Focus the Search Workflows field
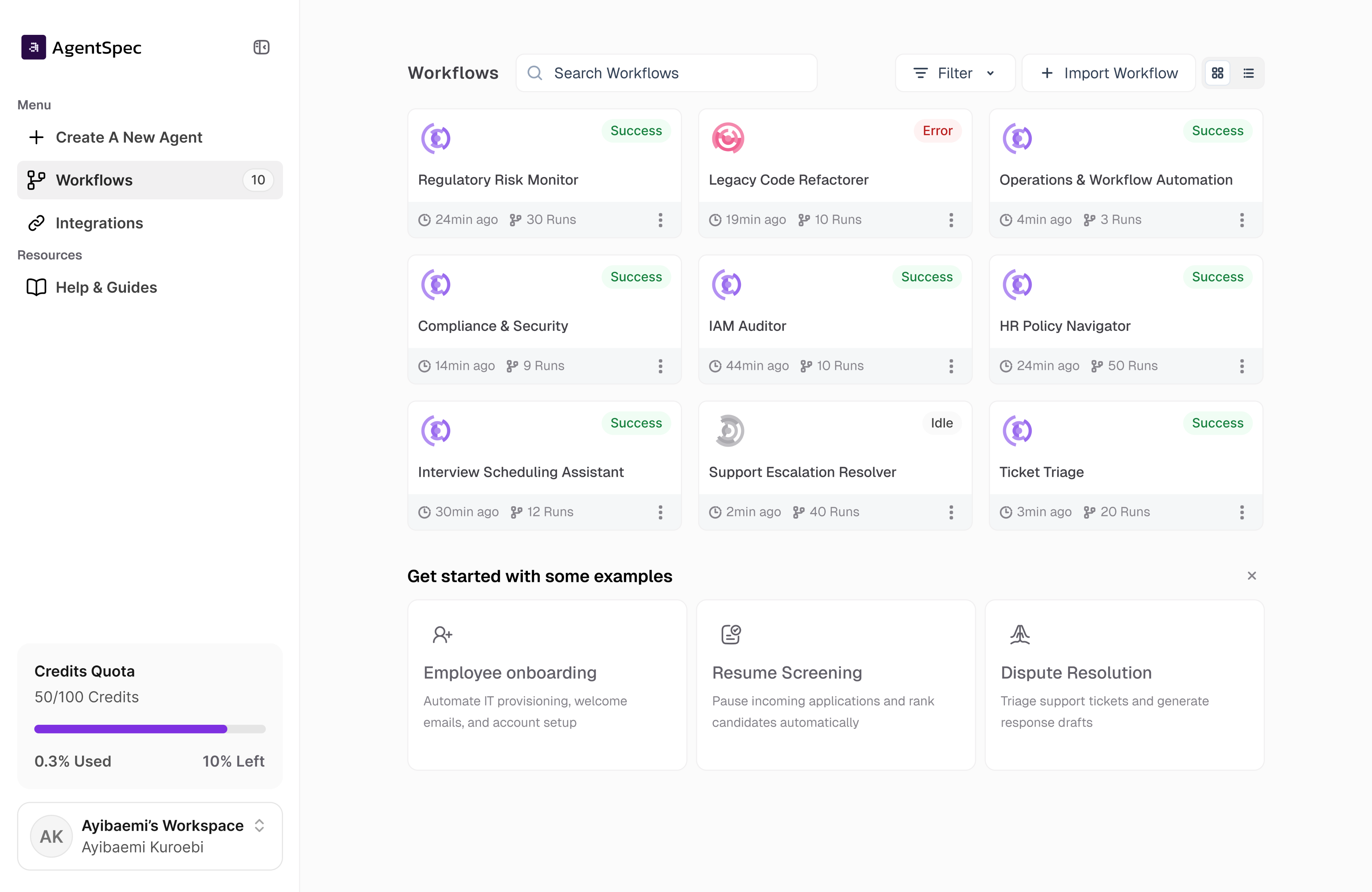 tap(666, 73)
